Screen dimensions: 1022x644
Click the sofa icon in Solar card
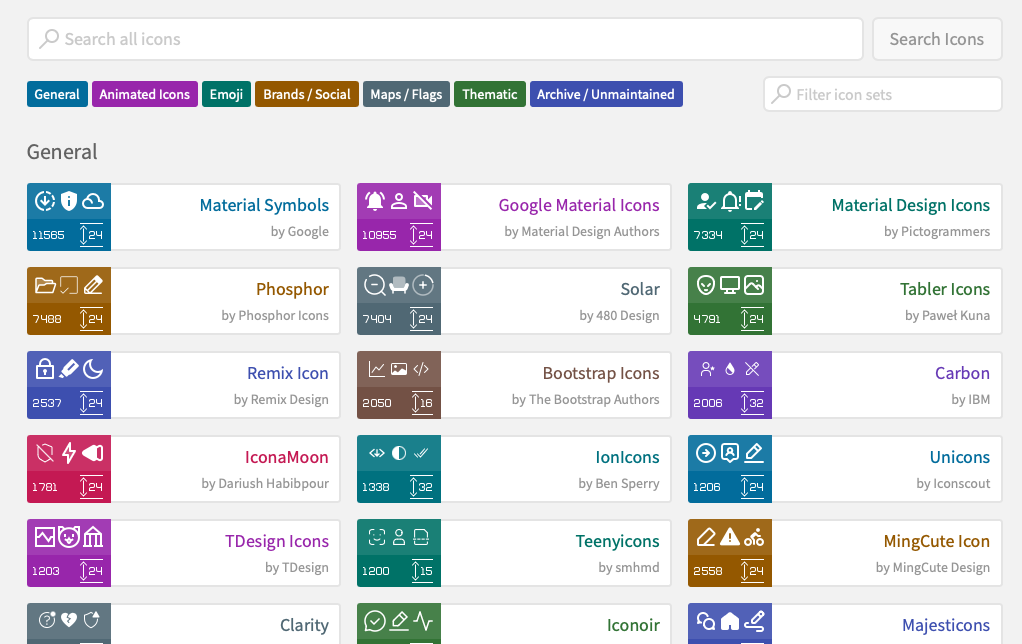coord(399,285)
